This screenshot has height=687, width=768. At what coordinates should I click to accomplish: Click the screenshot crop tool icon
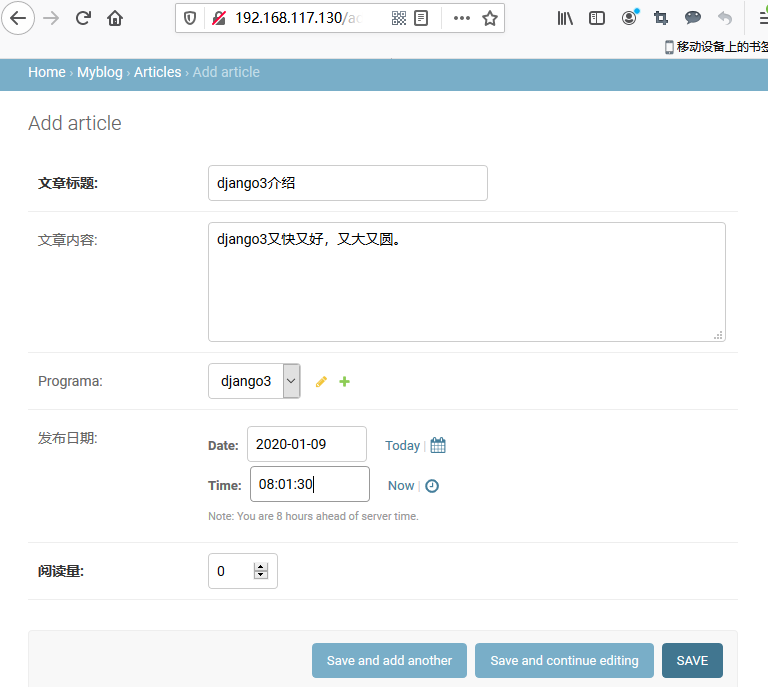661,19
